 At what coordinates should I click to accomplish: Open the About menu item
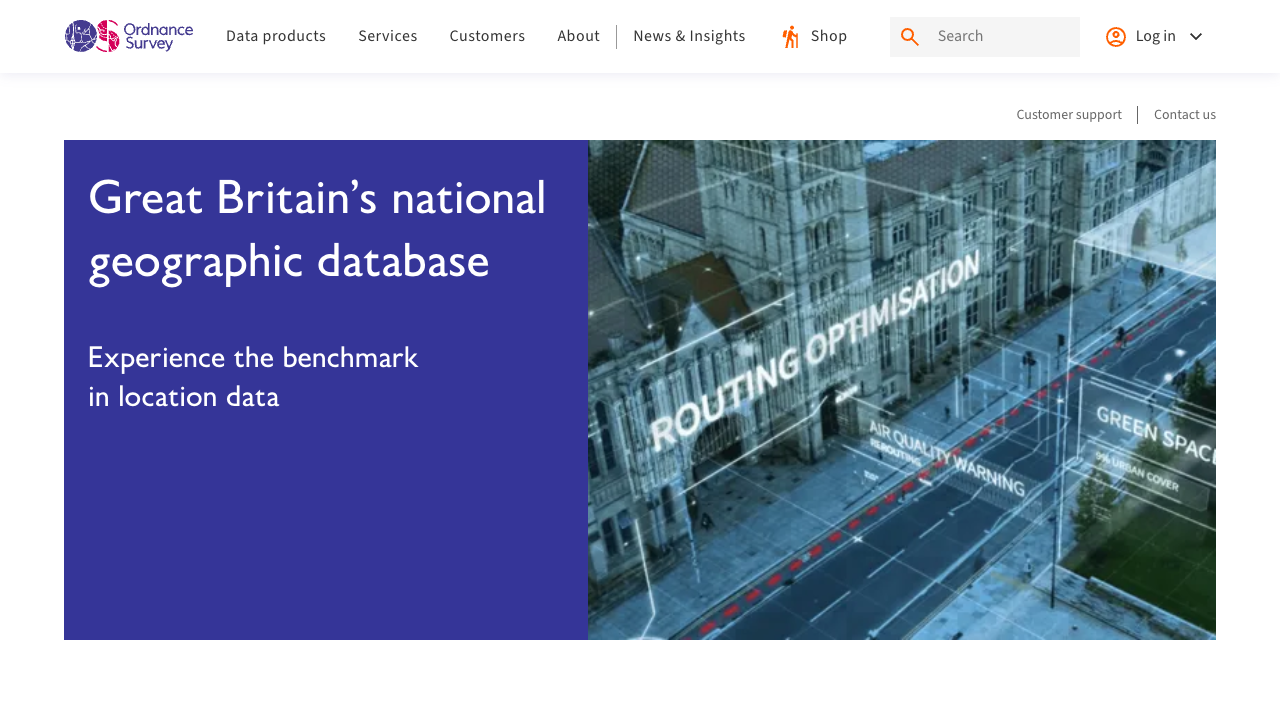click(578, 37)
